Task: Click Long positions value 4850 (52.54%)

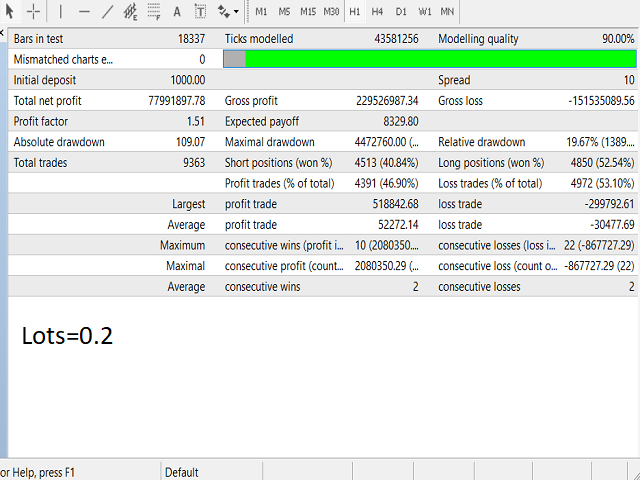Action: coord(602,162)
